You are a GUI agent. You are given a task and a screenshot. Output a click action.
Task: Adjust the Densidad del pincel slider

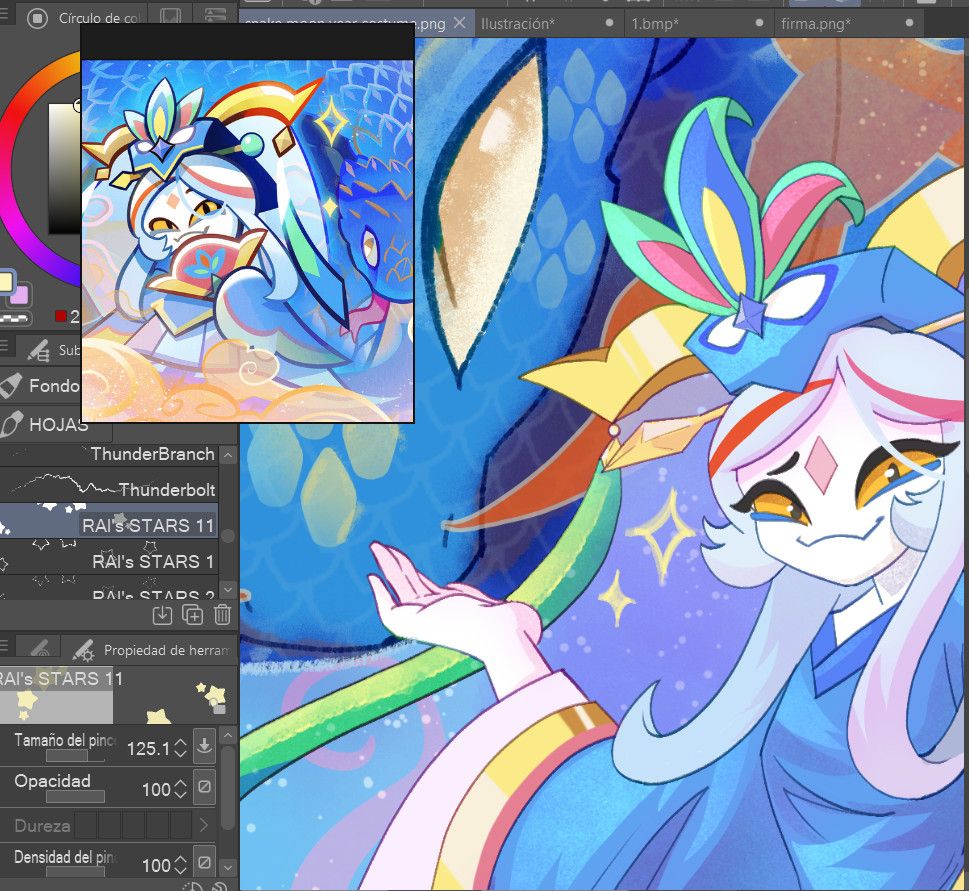(75, 871)
